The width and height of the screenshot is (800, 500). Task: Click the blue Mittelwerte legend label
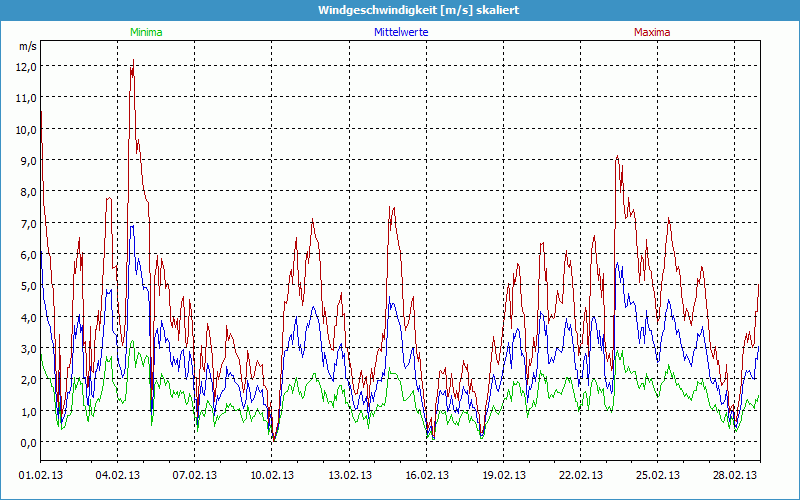click(401, 32)
